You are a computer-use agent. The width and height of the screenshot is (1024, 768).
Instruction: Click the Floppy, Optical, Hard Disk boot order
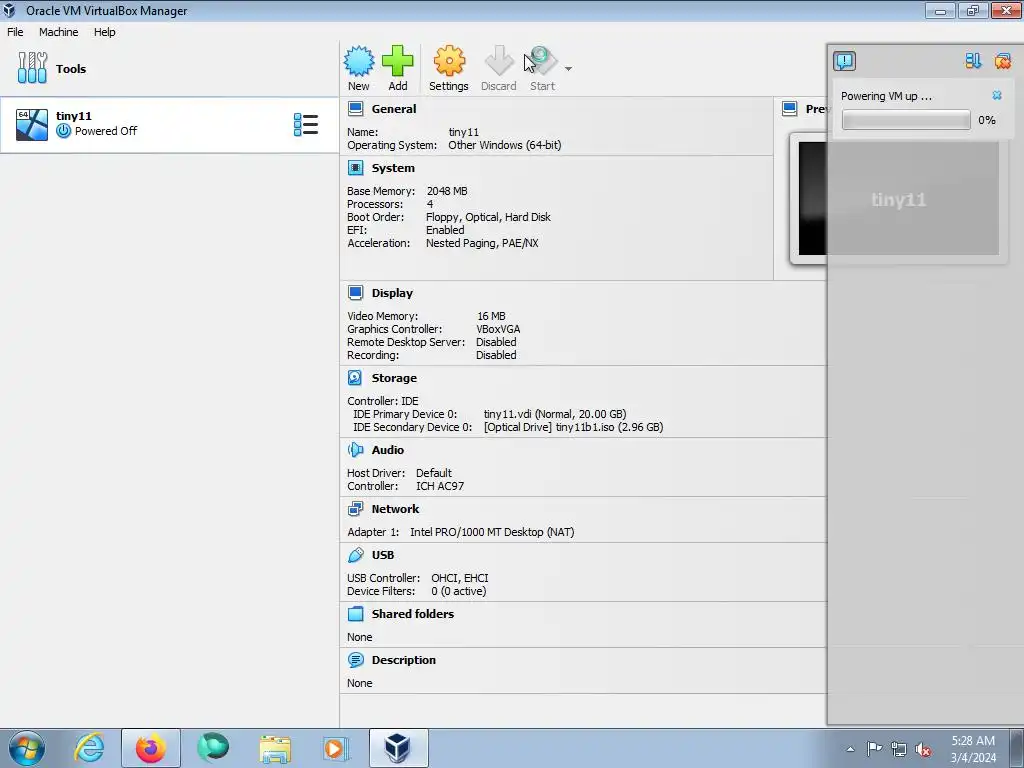488,217
